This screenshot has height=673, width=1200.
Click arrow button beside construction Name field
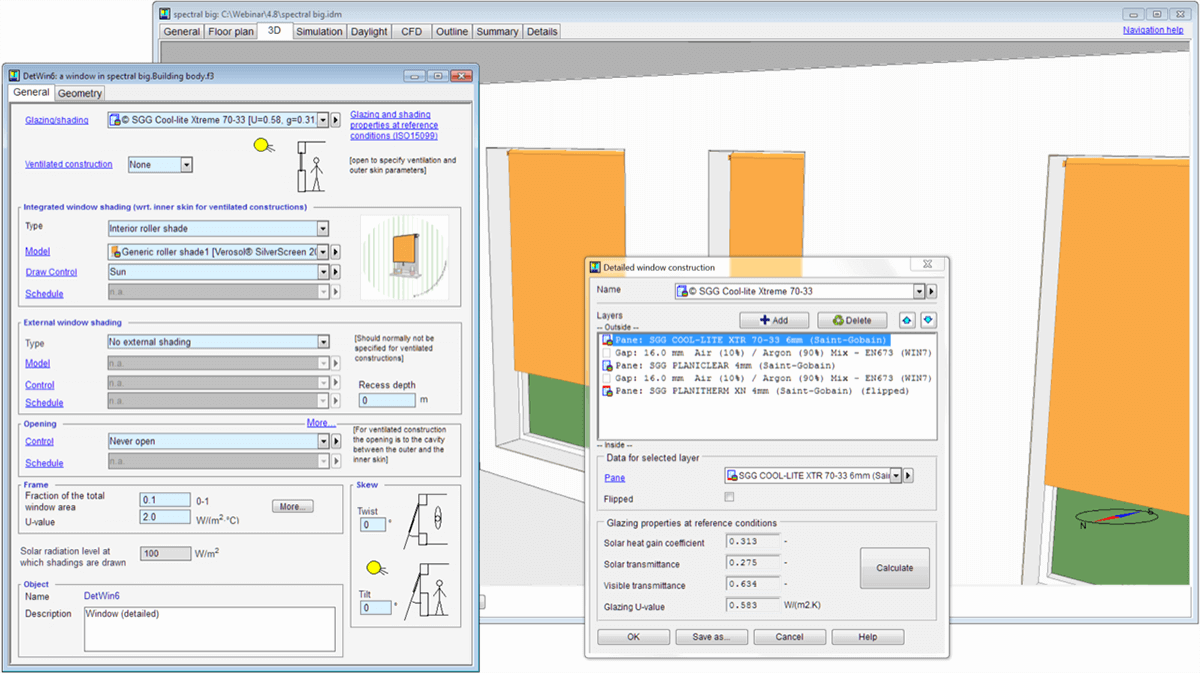(x=931, y=291)
